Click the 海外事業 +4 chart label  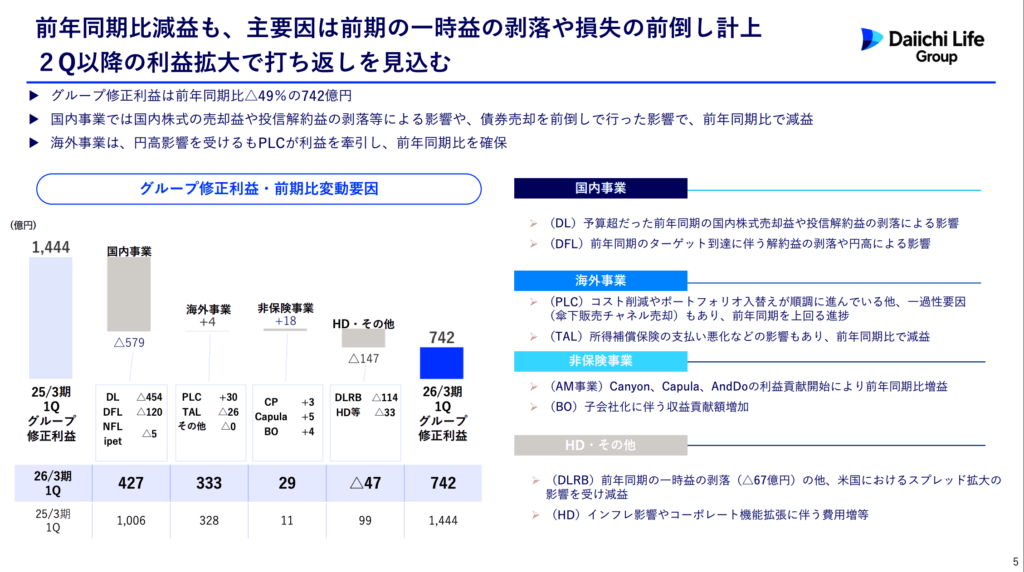tap(208, 315)
